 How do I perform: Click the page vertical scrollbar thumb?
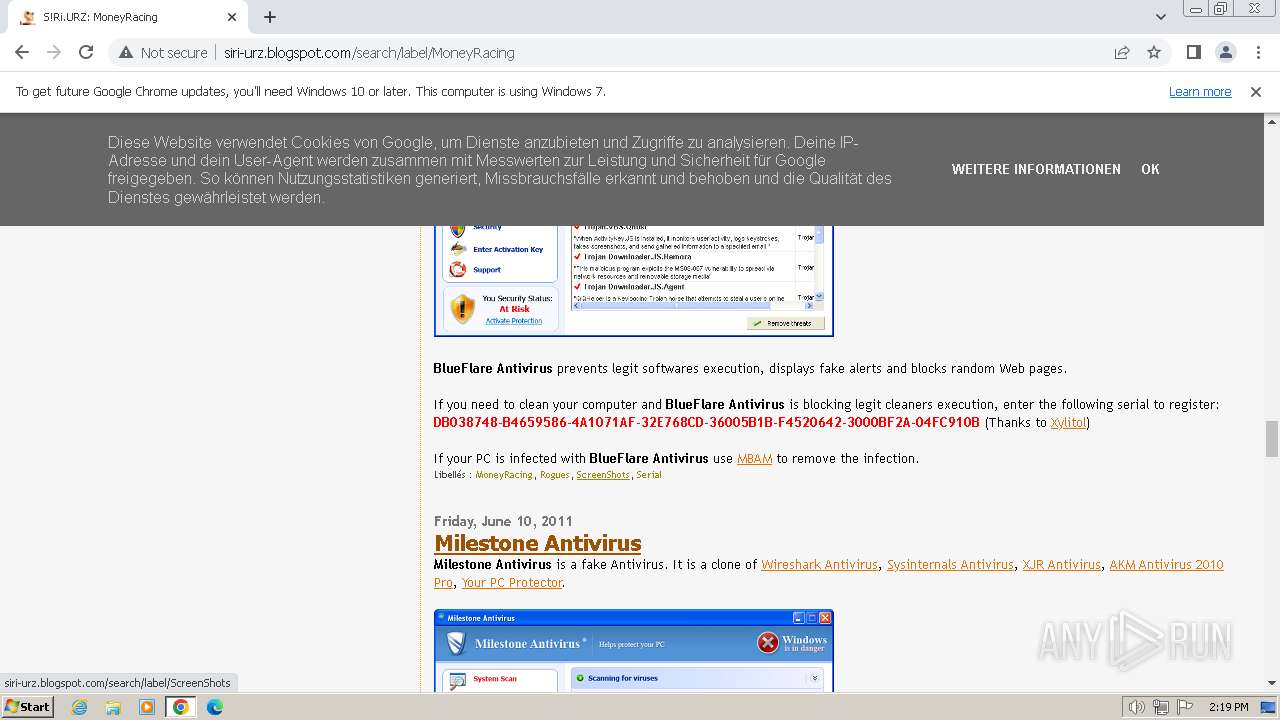[1272, 438]
